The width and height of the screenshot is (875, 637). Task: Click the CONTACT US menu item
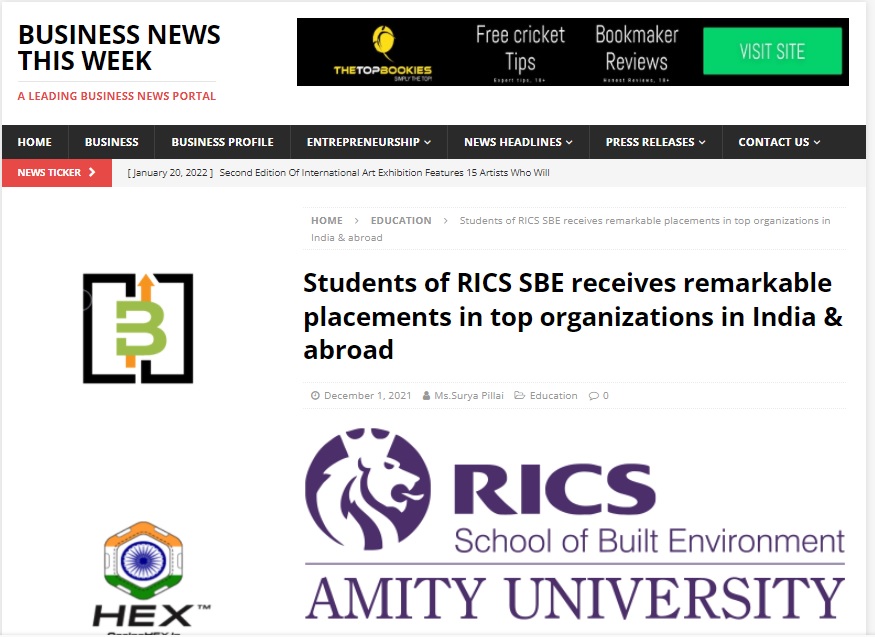click(778, 142)
